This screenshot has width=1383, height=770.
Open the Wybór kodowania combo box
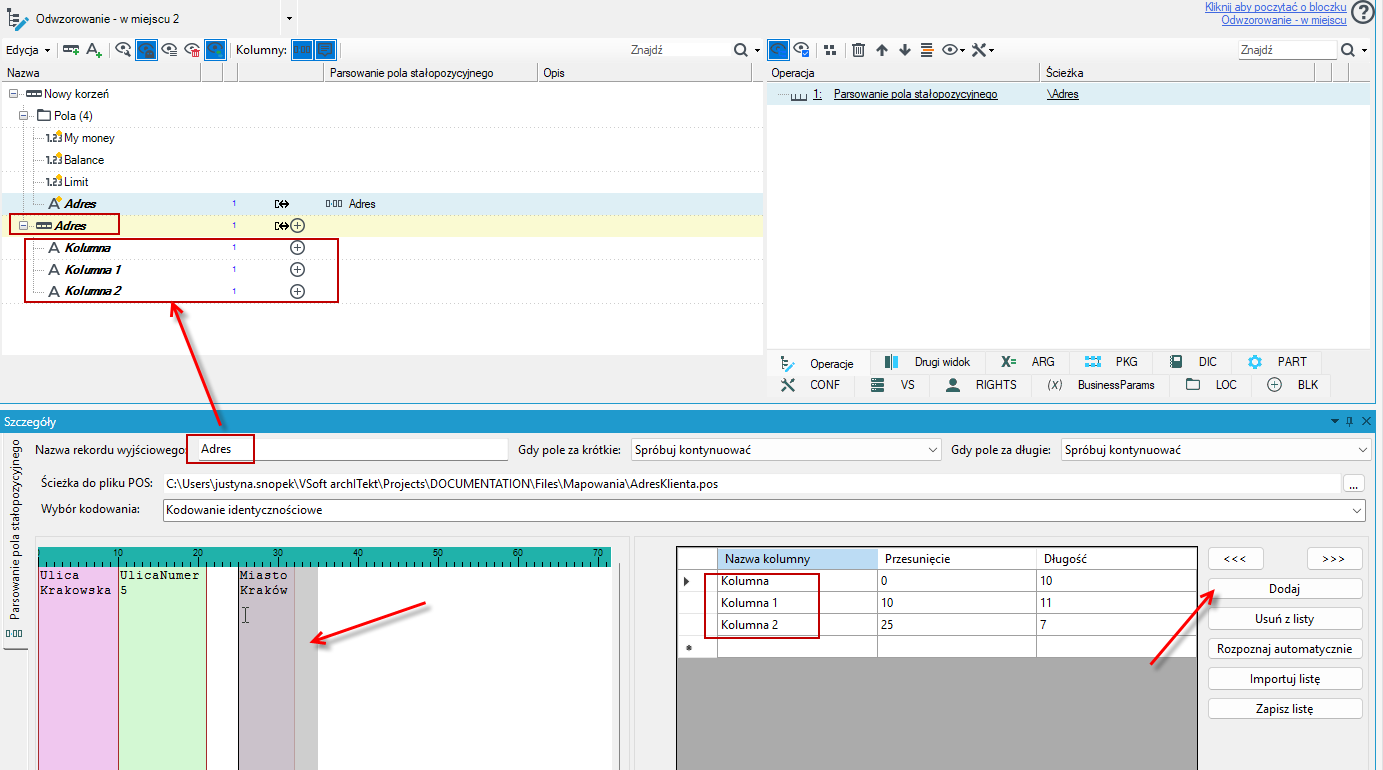[764, 510]
